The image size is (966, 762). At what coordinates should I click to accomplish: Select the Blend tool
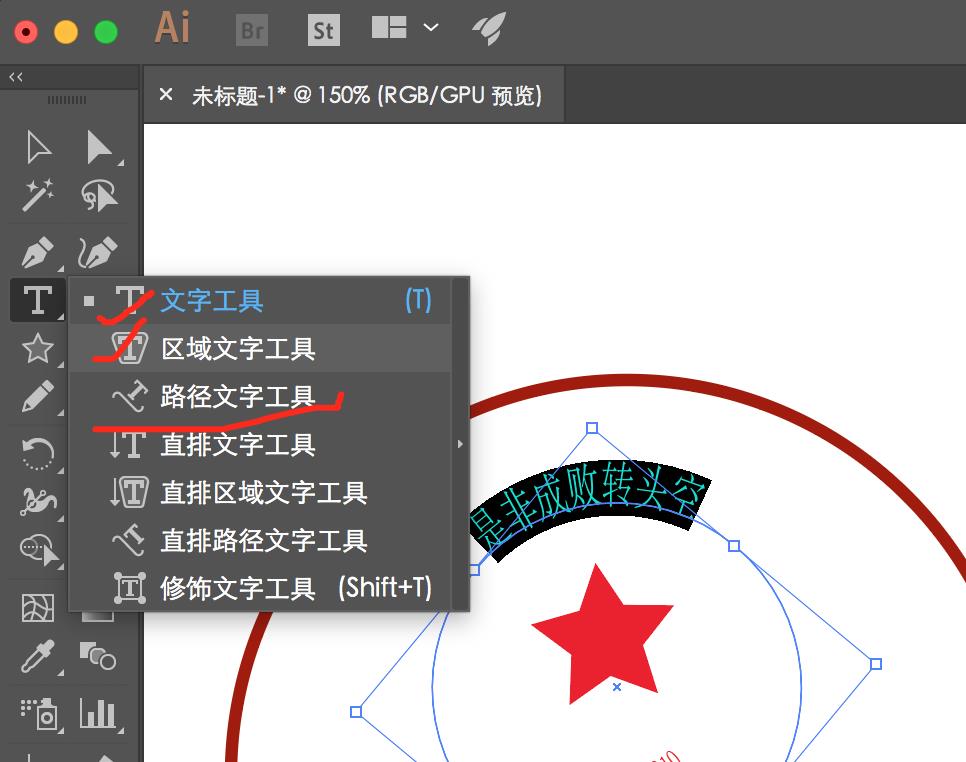click(x=97, y=656)
